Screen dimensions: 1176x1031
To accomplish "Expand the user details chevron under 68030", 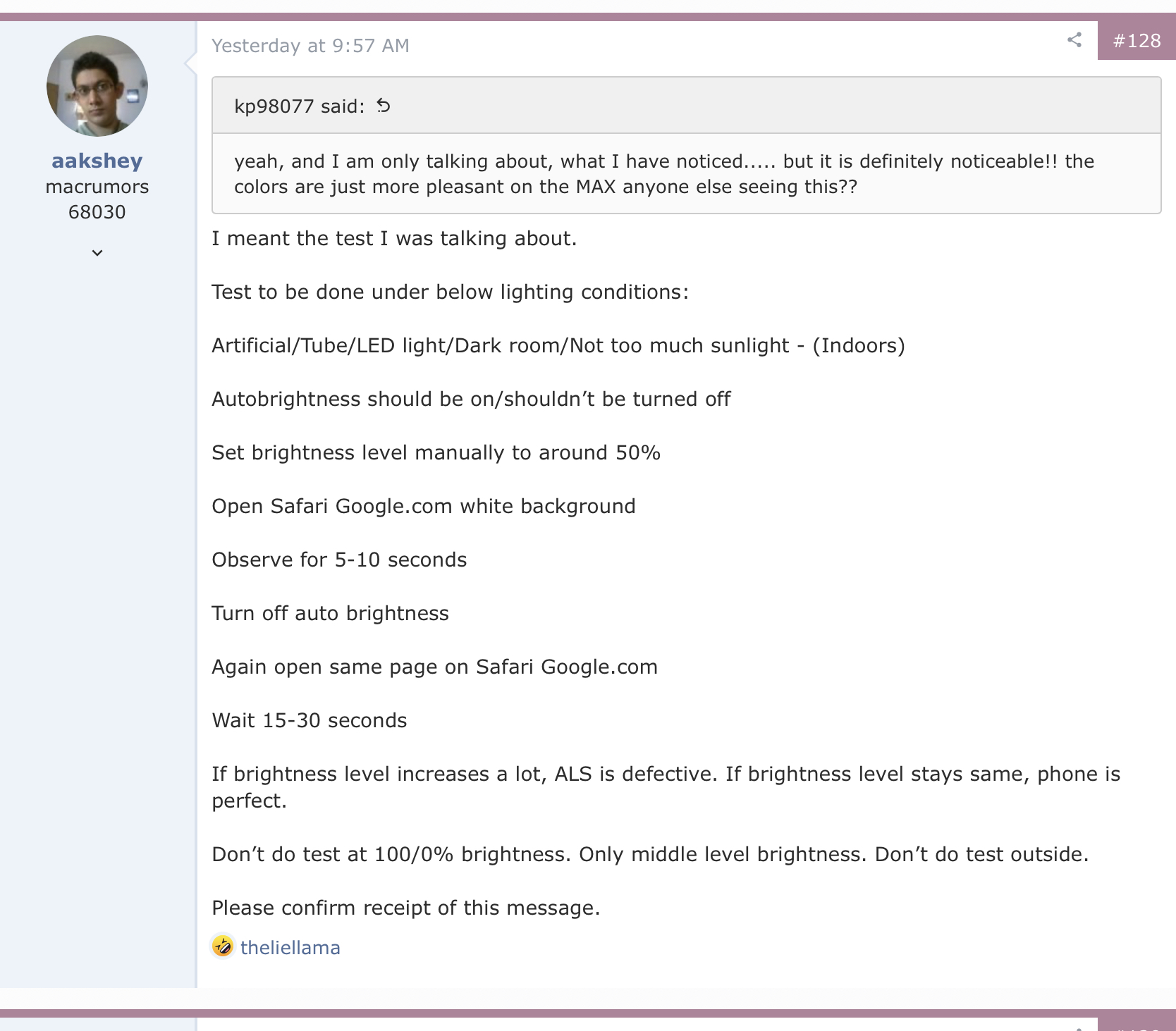I will (97, 253).
